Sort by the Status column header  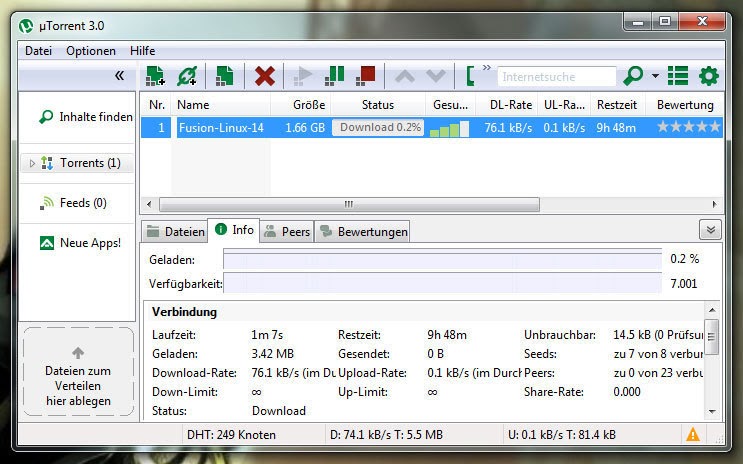[378, 105]
